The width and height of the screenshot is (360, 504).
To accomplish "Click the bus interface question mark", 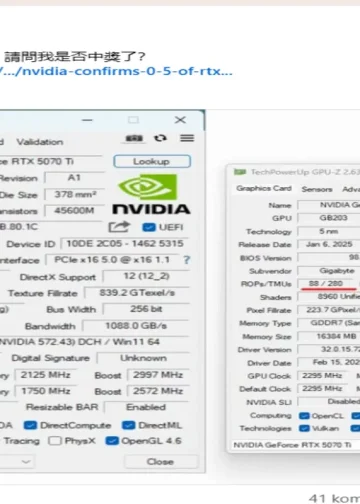I will pyautogui.click(x=187, y=260).
